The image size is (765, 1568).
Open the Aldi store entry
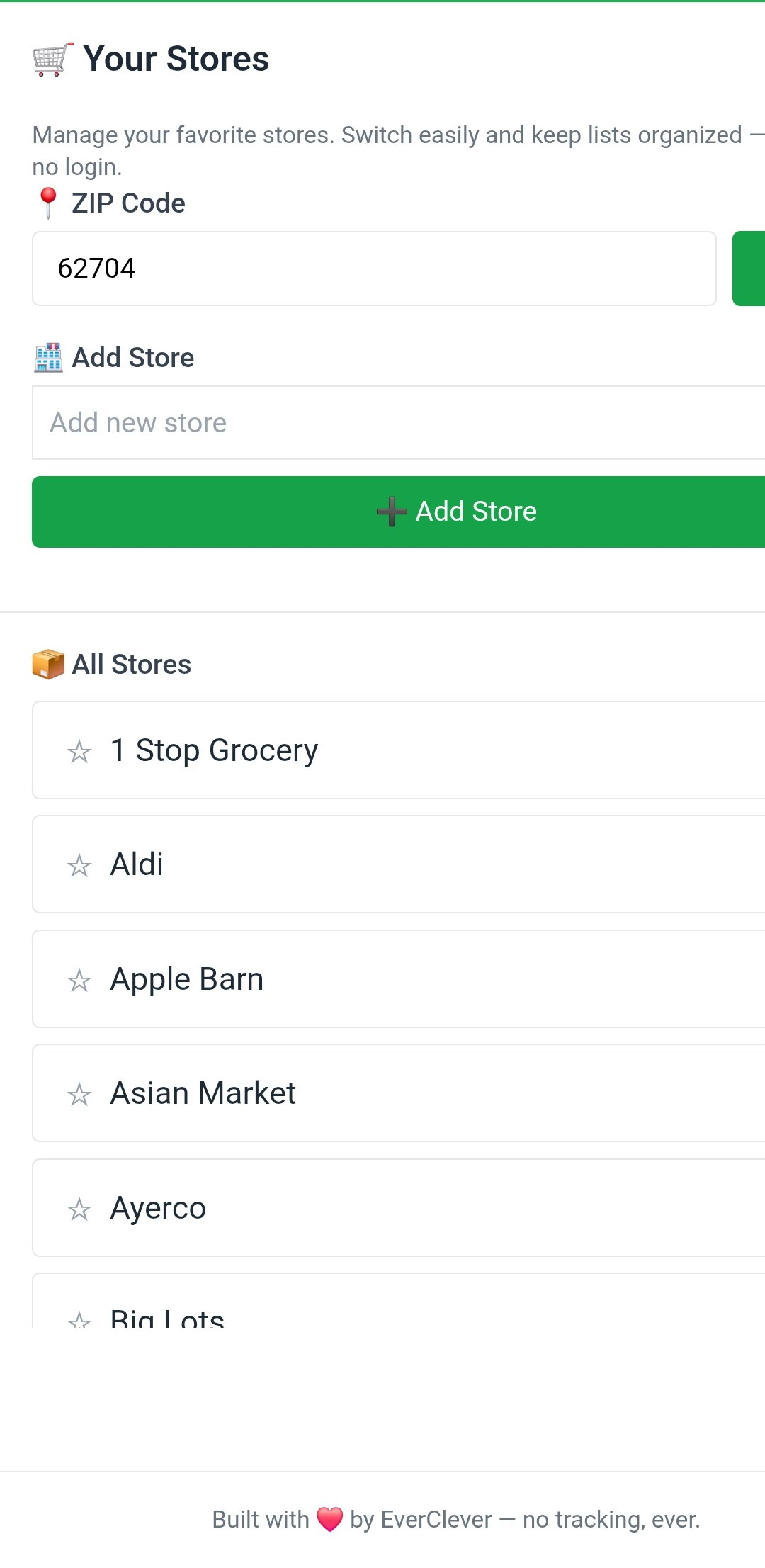pos(398,864)
